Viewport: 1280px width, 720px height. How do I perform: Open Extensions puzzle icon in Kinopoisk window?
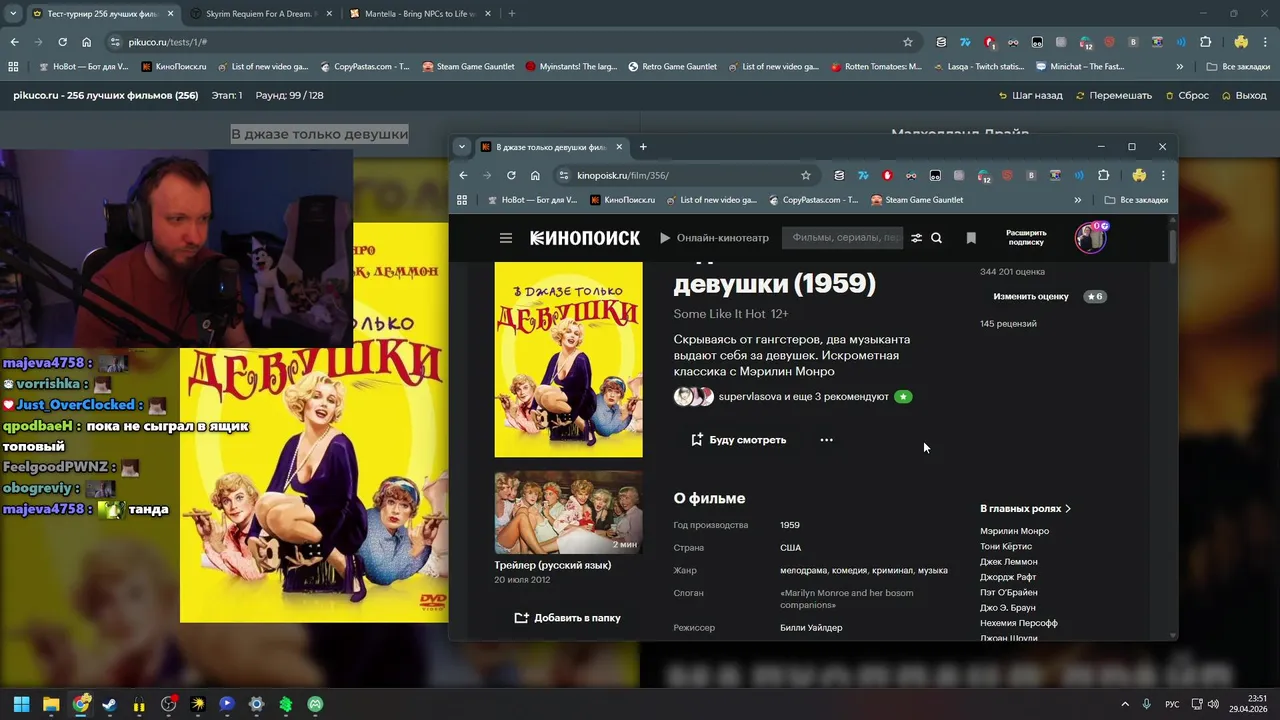(1104, 175)
